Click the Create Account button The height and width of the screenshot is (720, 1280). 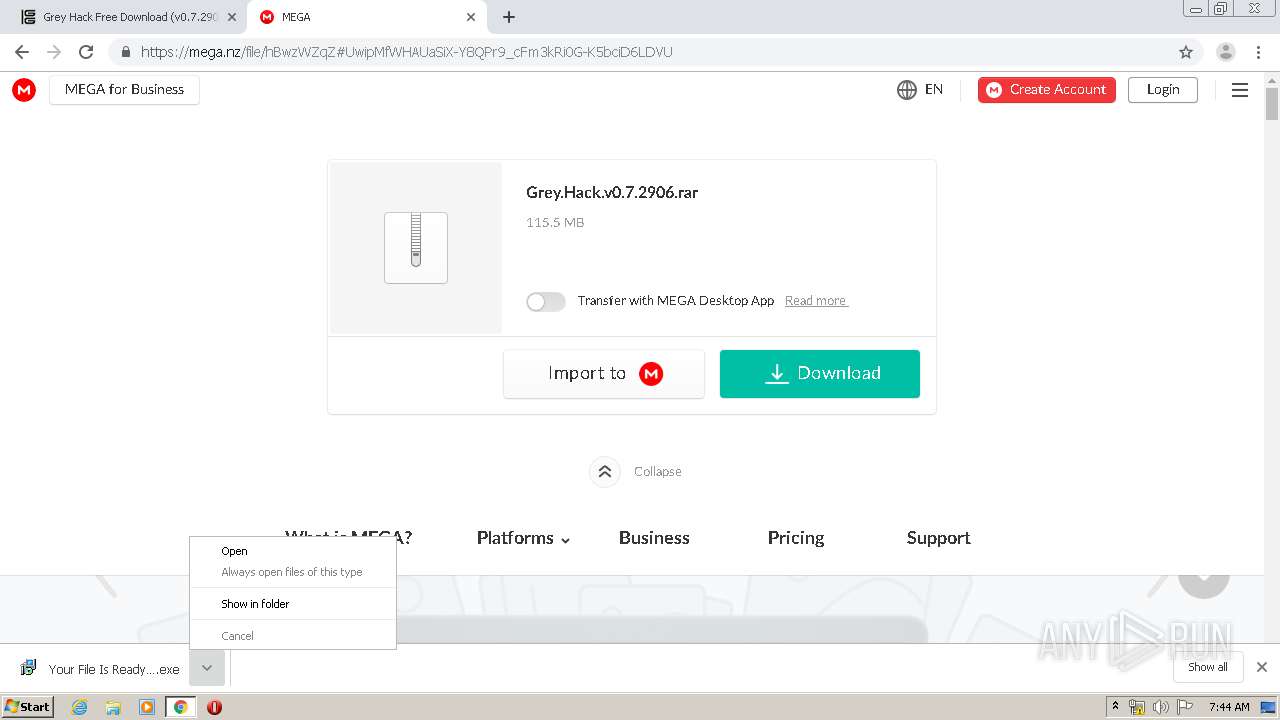coord(1047,90)
